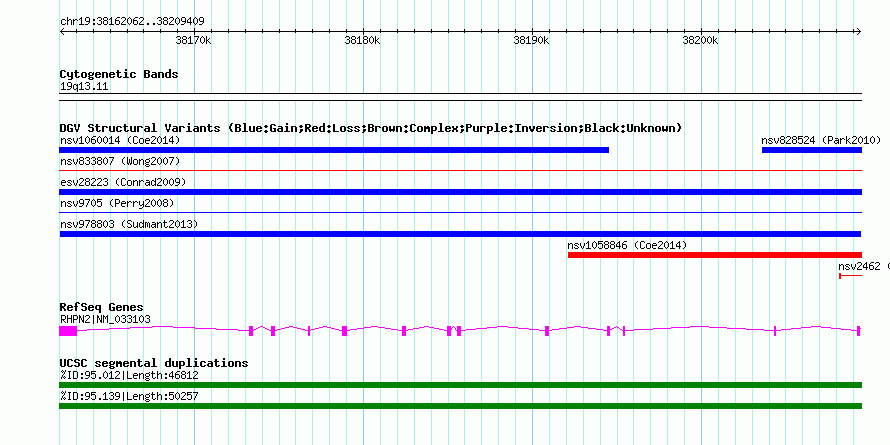This screenshot has height=445, width=890.
Task: Open the DGV Structural Variants track heading
Action: (x=371, y=128)
